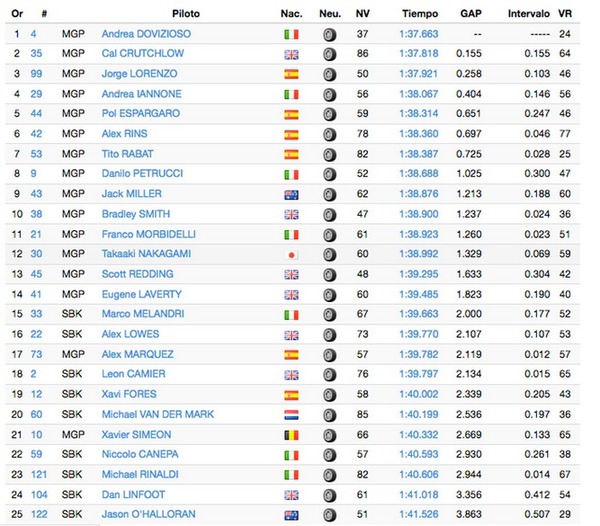Click the Japan flag in Nakagami's row
The image size is (600, 526).
tap(291, 255)
